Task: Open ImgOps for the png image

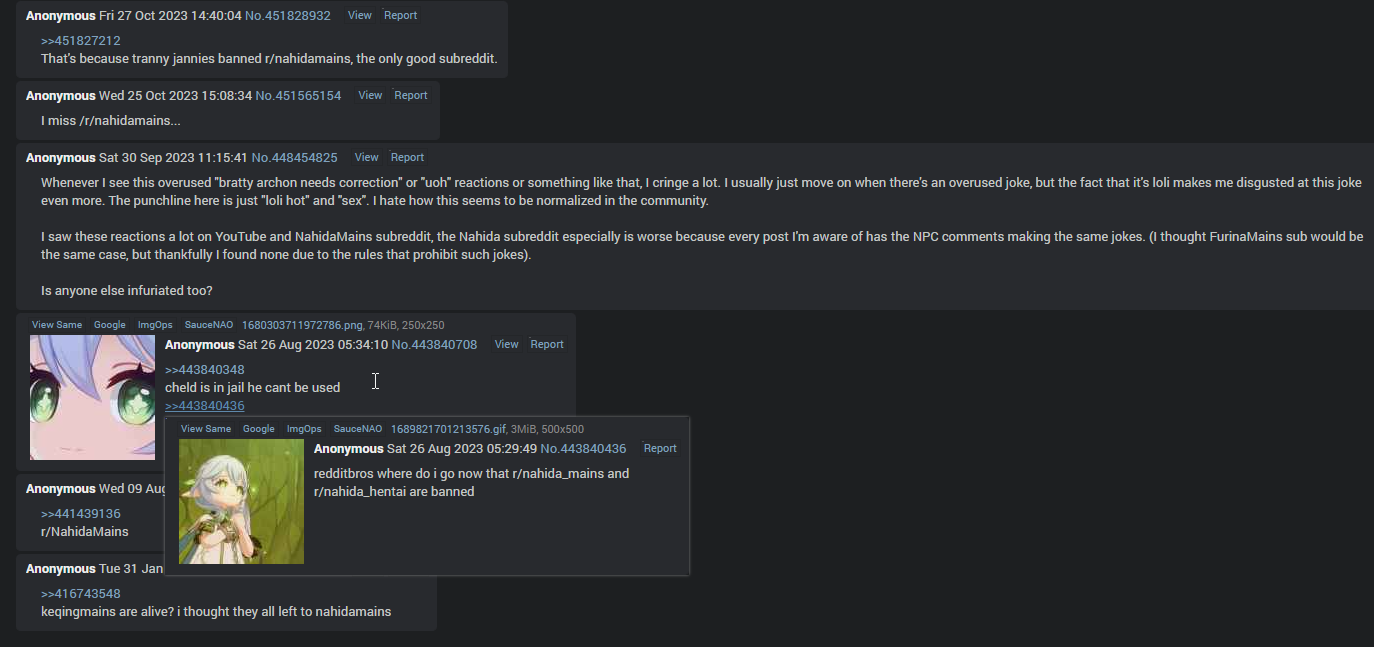Action: pos(155,325)
